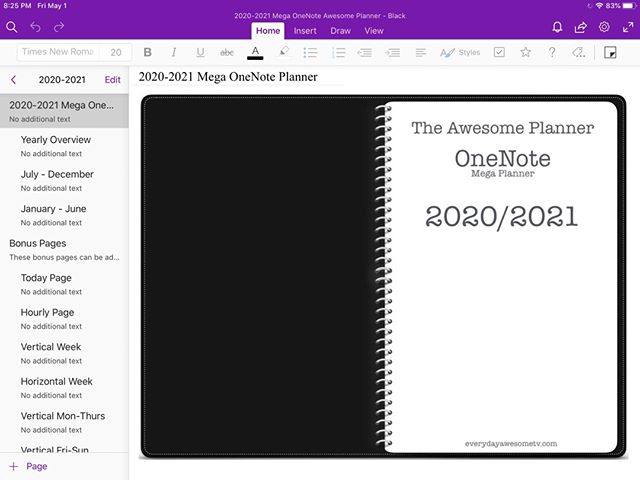This screenshot has width=640, height=480.
Task: Share the notebook page
Action: click(x=580, y=27)
